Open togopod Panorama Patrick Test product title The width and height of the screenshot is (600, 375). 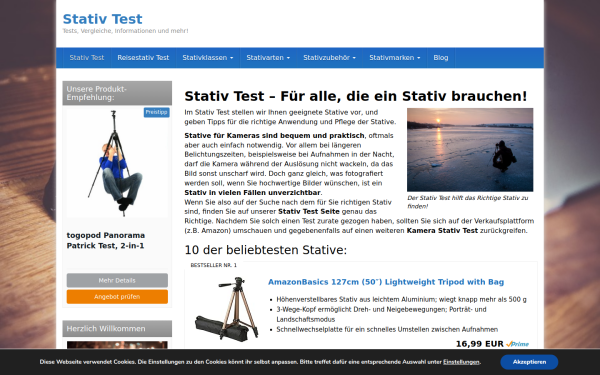106,240
